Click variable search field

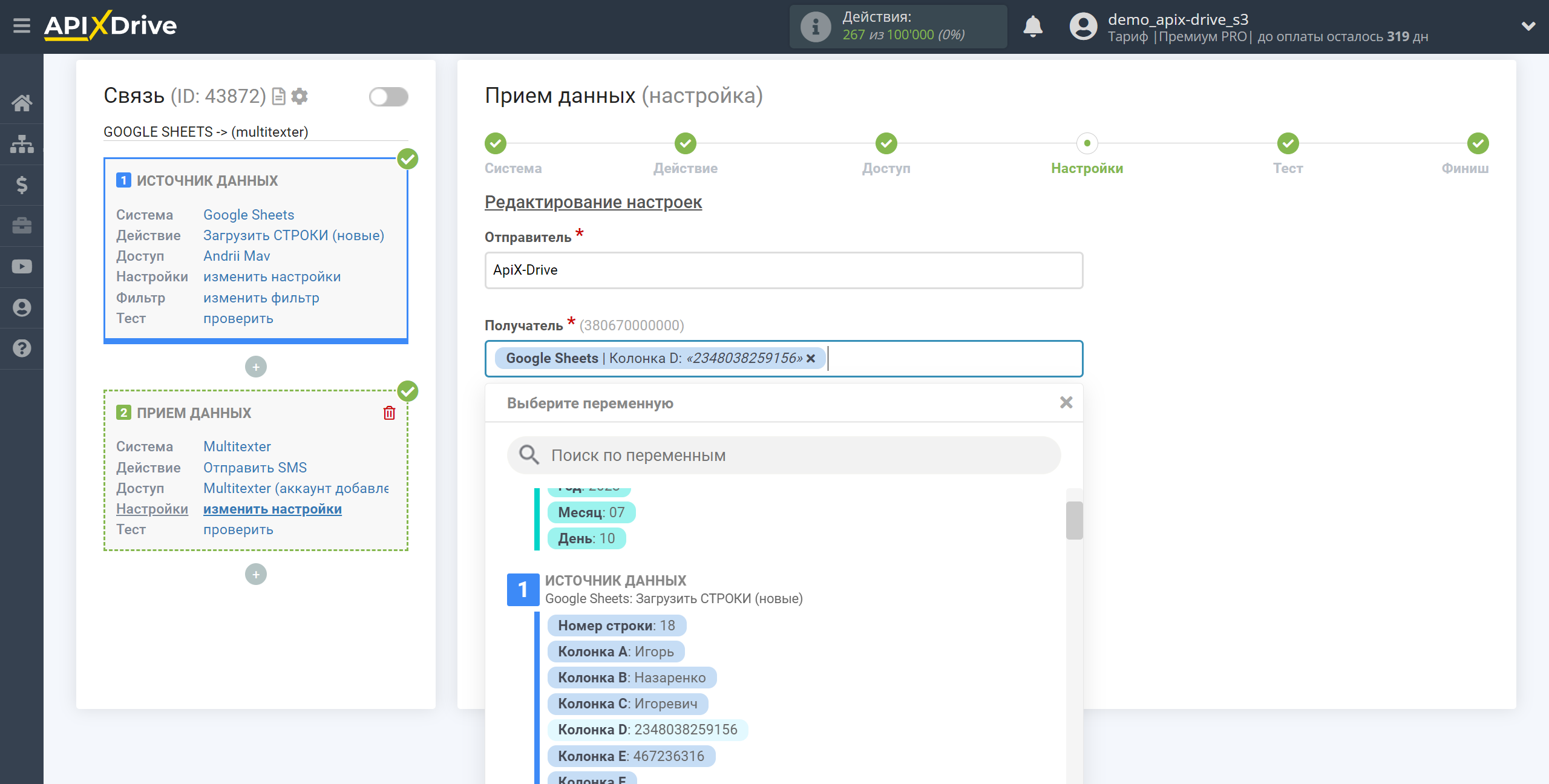784,456
